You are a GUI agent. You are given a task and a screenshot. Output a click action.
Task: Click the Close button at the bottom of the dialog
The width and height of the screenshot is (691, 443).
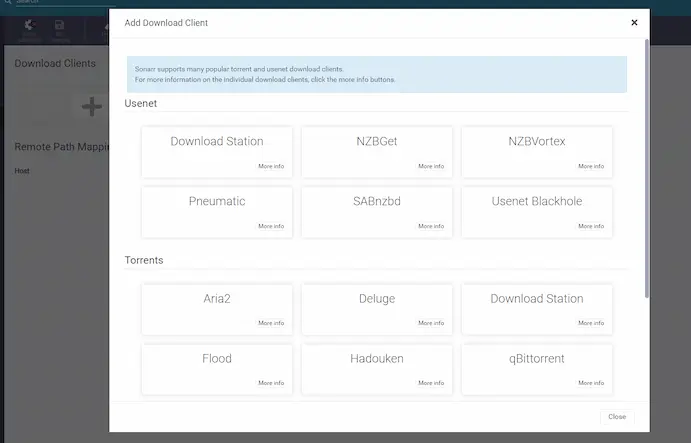[617, 416]
